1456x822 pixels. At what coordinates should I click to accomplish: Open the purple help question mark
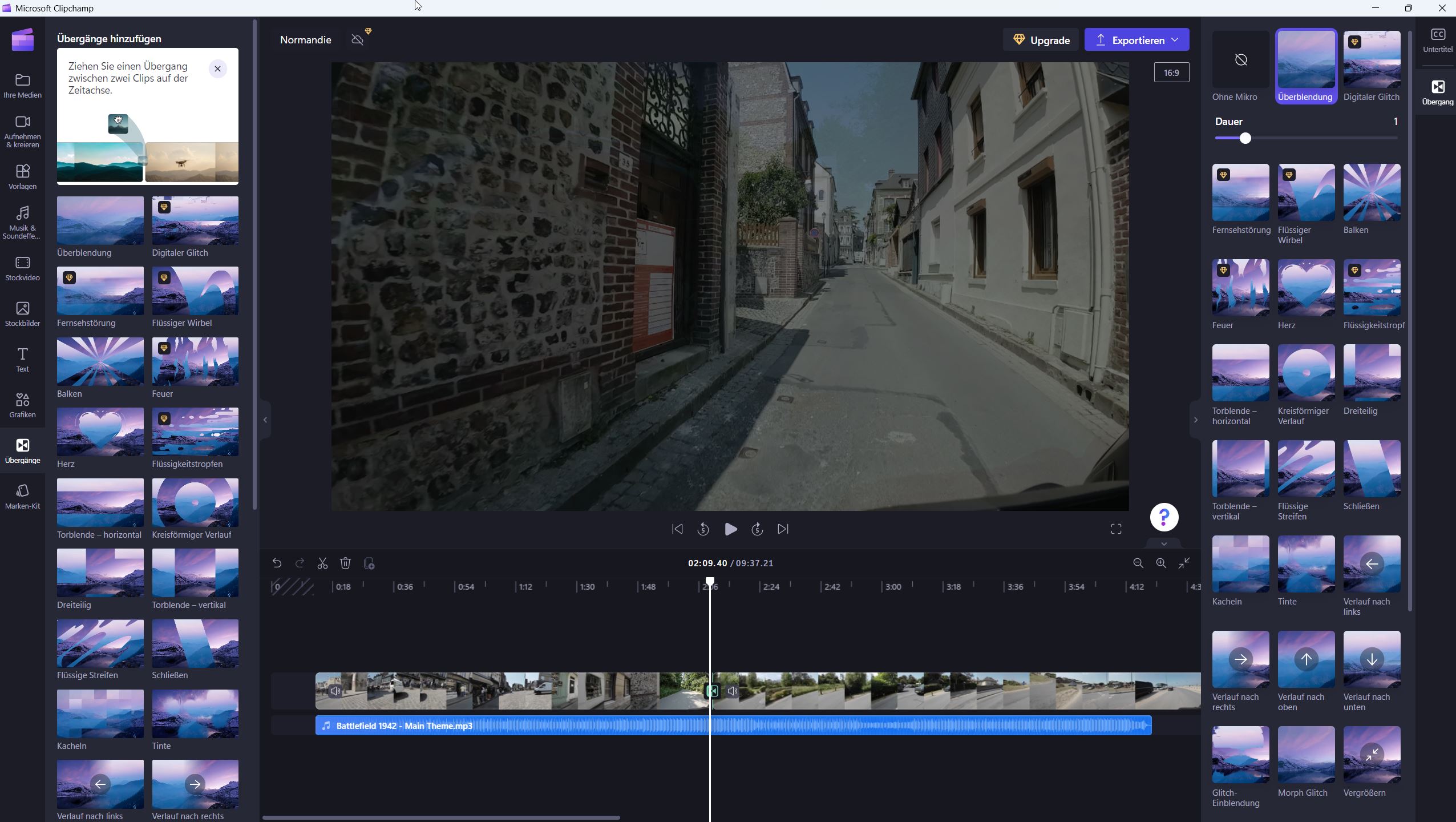(x=1164, y=517)
